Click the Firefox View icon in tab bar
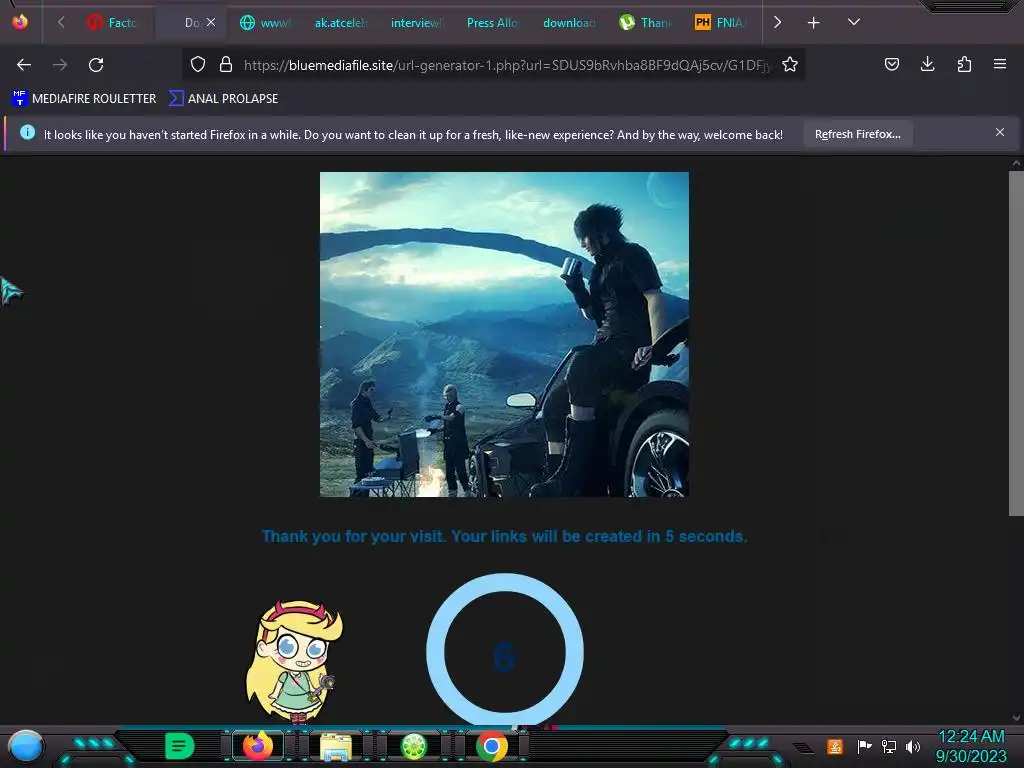This screenshot has height=768, width=1024. (x=20, y=22)
